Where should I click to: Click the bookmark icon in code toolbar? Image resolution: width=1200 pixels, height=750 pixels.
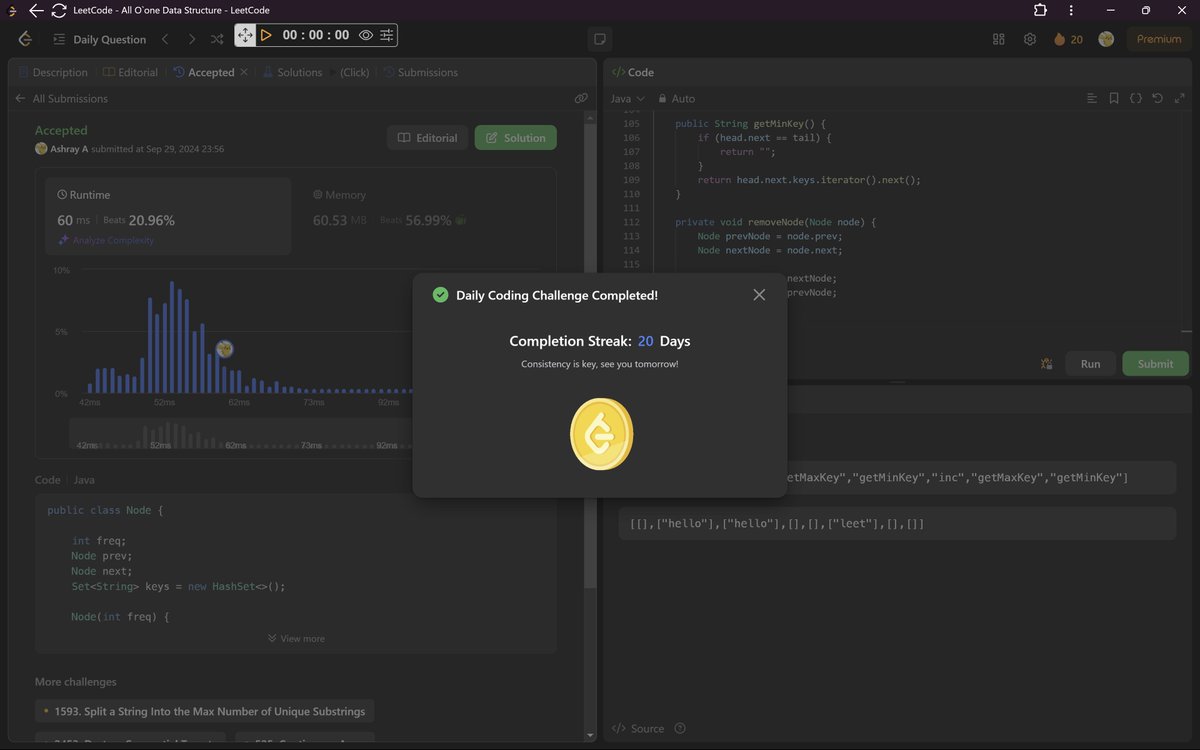pos(1114,99)
